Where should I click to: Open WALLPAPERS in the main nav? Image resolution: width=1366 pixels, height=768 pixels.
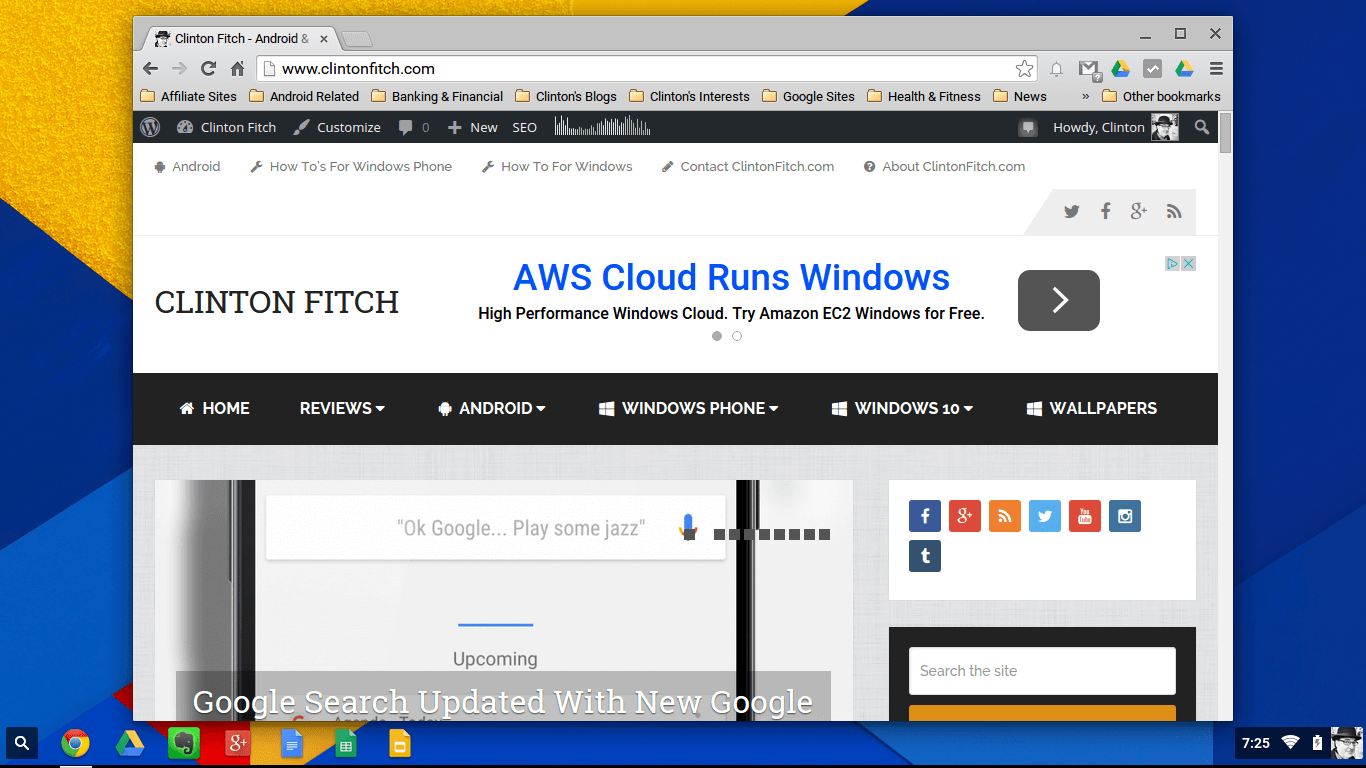[x=1092, y=408]
